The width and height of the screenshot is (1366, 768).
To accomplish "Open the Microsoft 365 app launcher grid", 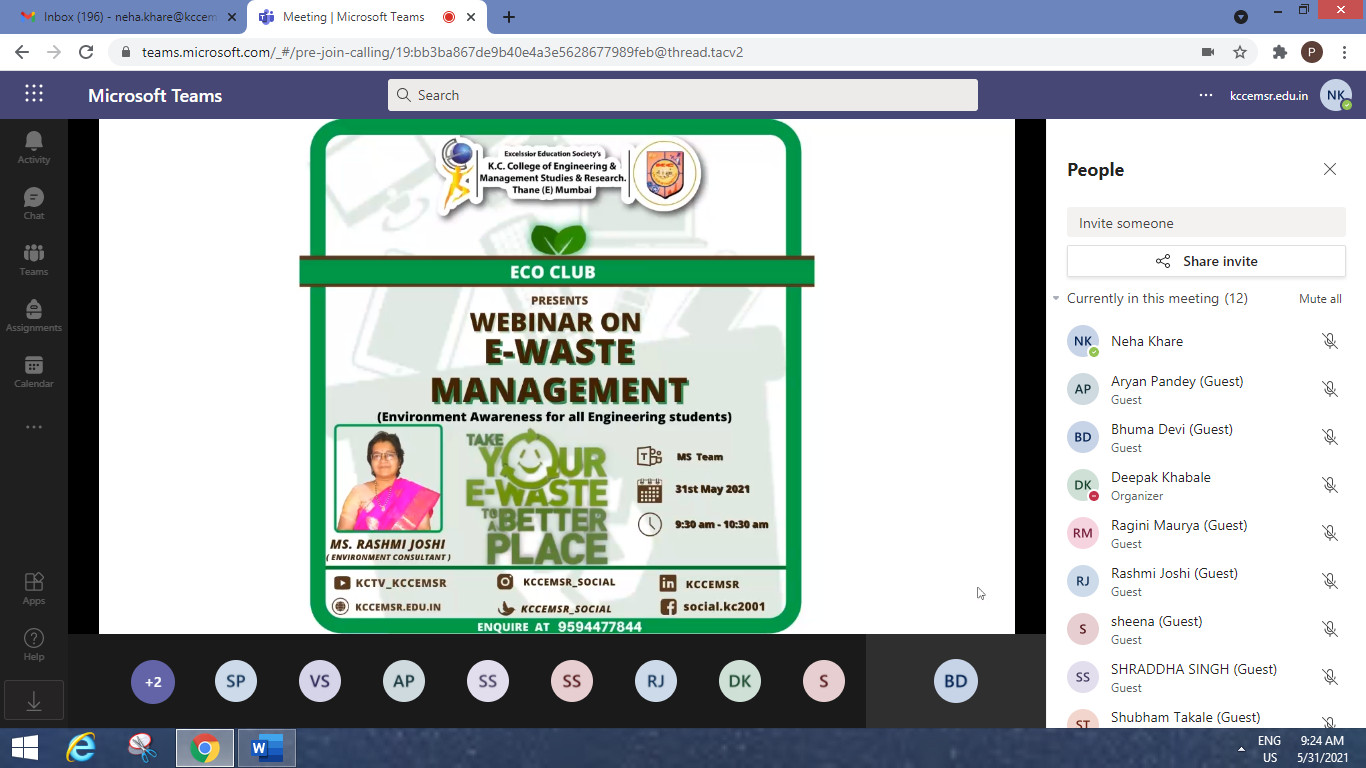I will [x=34, y=94].
